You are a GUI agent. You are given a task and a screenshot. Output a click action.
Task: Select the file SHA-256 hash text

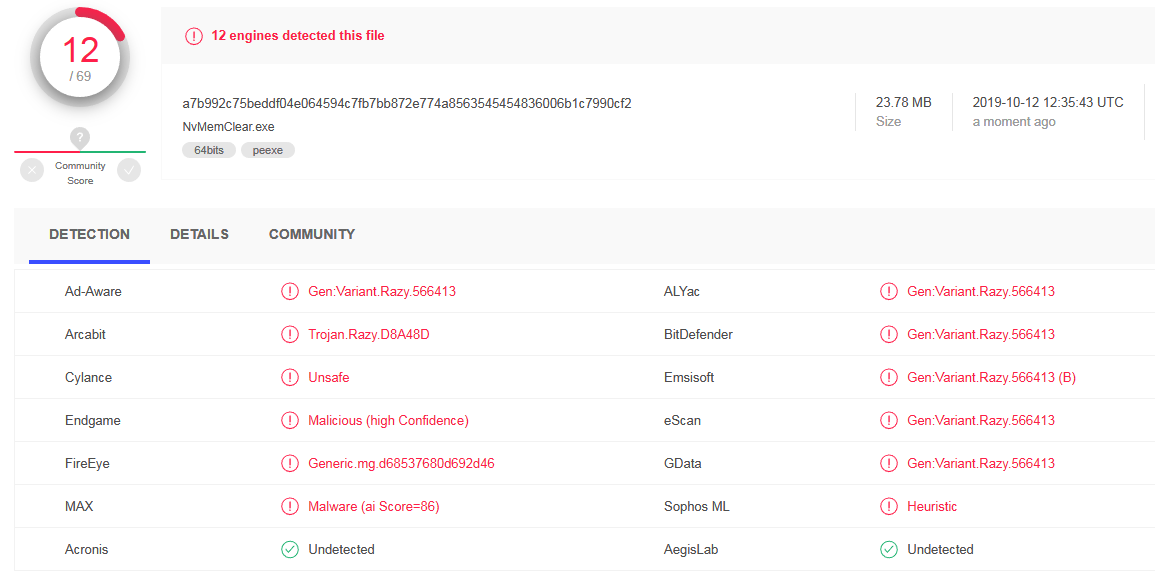[x=407, y=103]
